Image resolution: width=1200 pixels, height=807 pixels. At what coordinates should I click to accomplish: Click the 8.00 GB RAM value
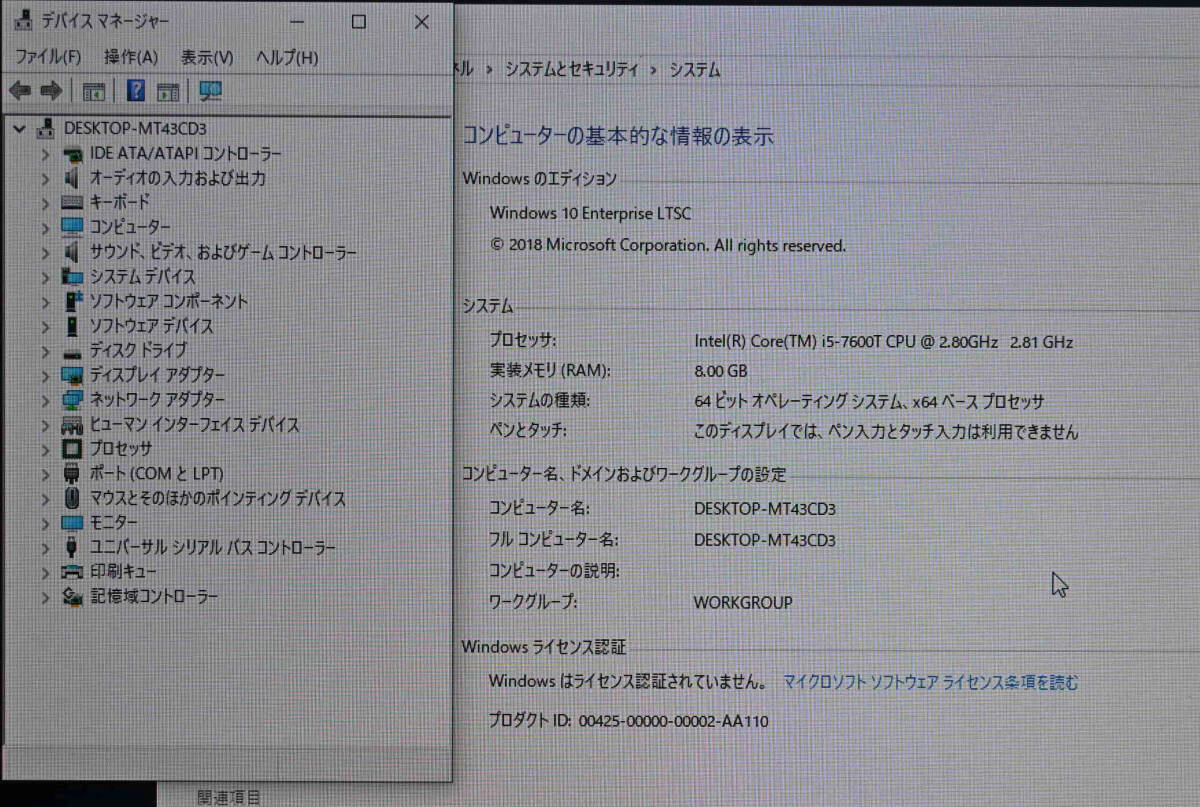tap(720, 371)
